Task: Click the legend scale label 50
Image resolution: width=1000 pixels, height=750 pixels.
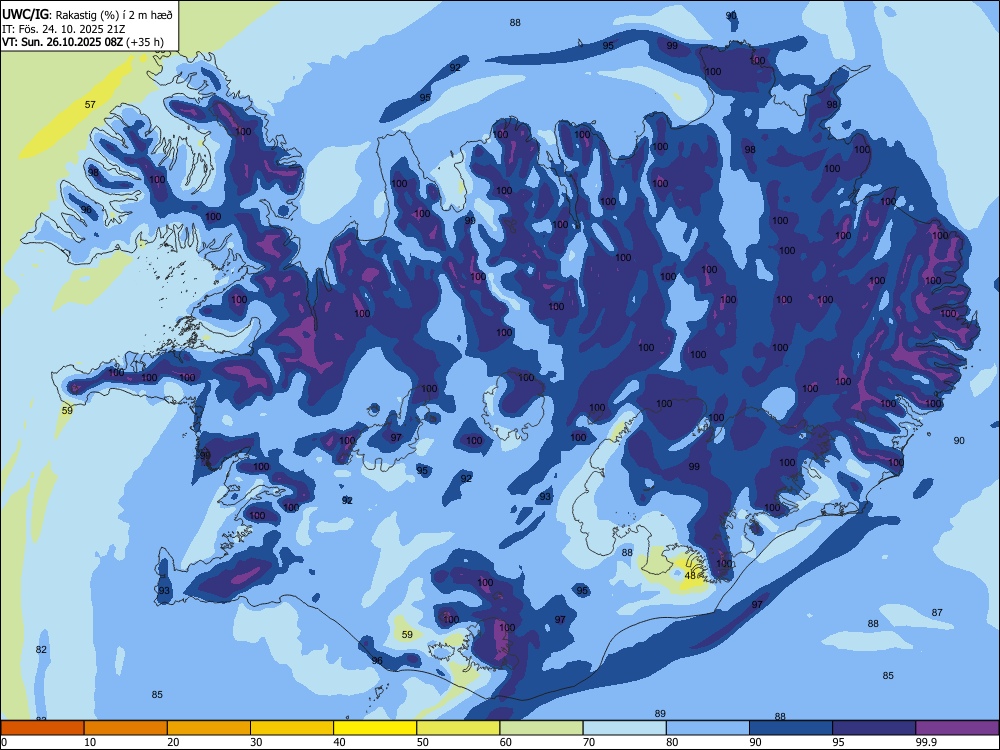Action: (x=423, y=742)
